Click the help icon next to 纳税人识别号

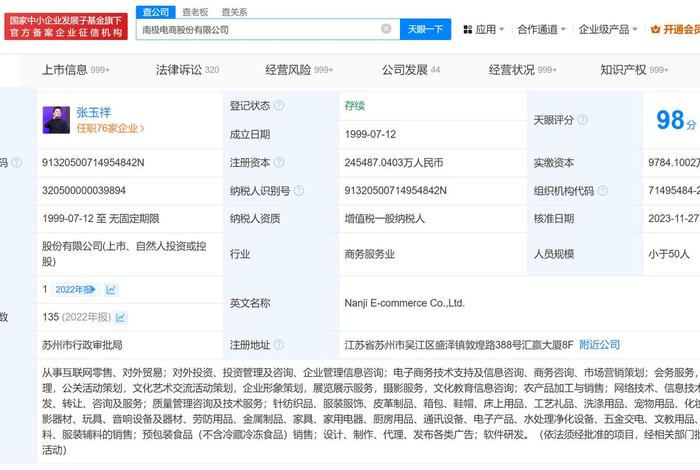pos(299,191)
